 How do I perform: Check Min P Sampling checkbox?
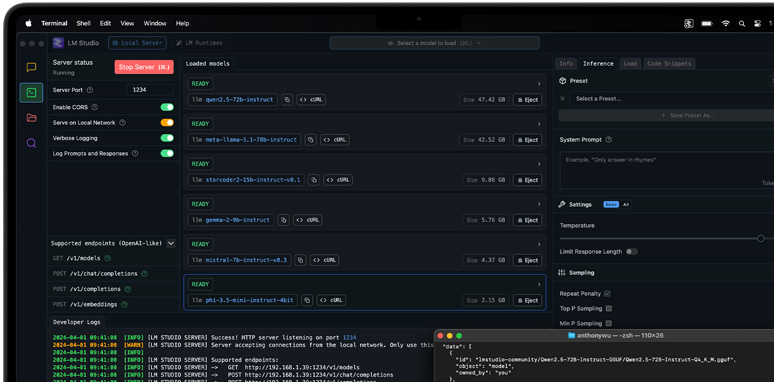click(x=609, y=324)
